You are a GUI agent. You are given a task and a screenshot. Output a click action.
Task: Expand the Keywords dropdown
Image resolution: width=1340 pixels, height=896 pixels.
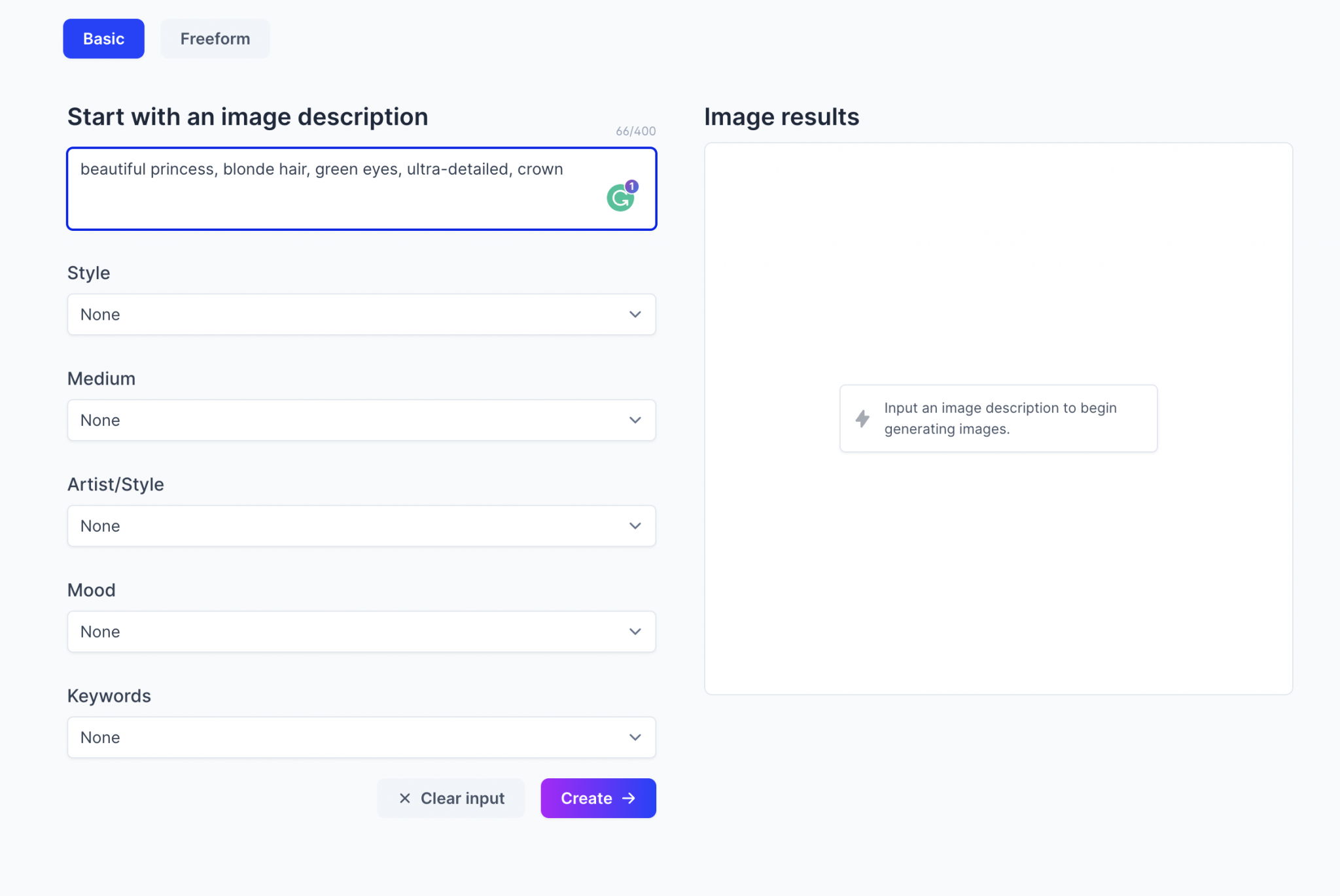pos(361,737)
